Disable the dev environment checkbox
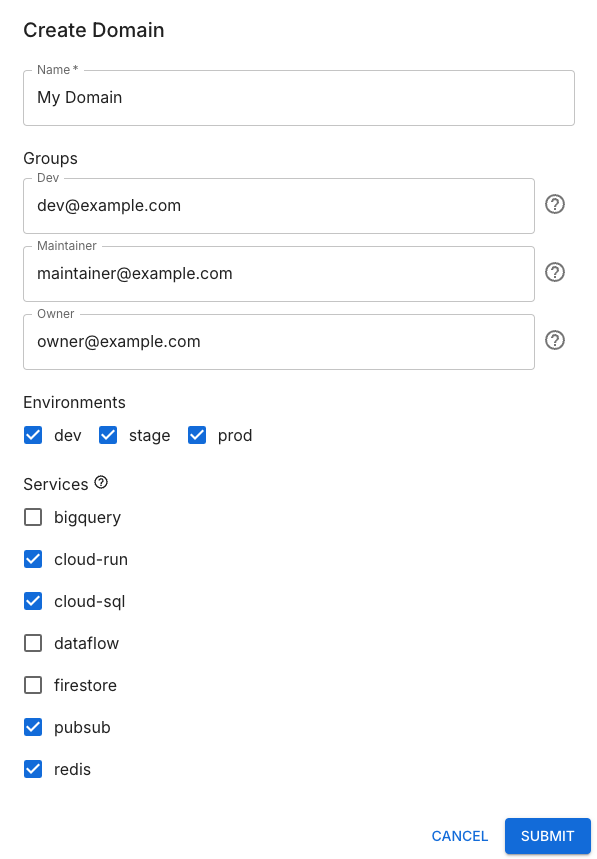 [x=33, y=435]
